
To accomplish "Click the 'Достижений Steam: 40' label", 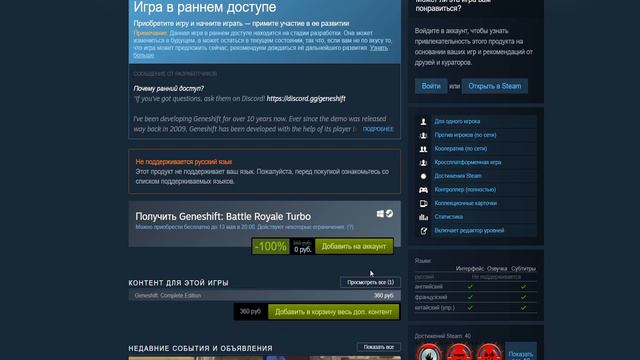I will click(442, 336).
